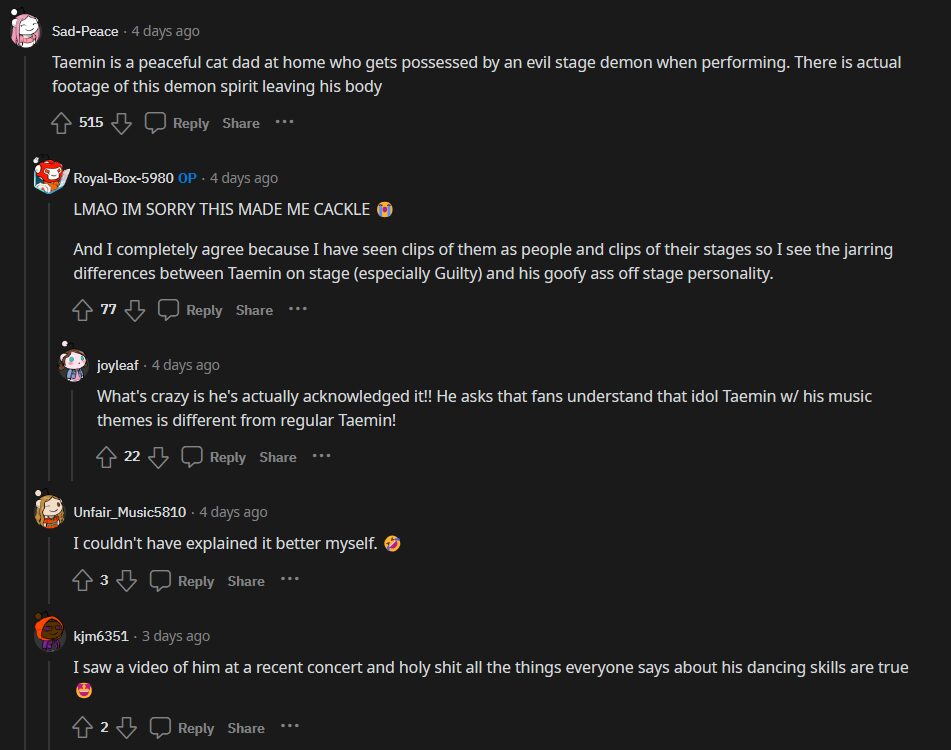The height and width of the screenshot is (750, 951).
Task: Upvote joyleaf's comment with 22 votes
Action: point(106,457)
